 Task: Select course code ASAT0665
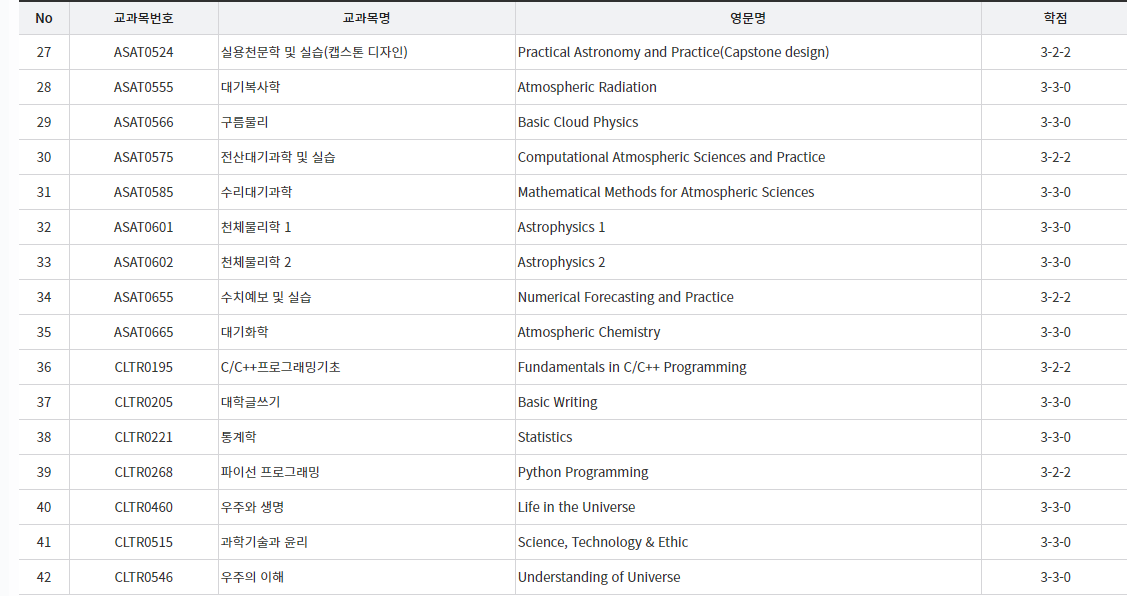144,332
